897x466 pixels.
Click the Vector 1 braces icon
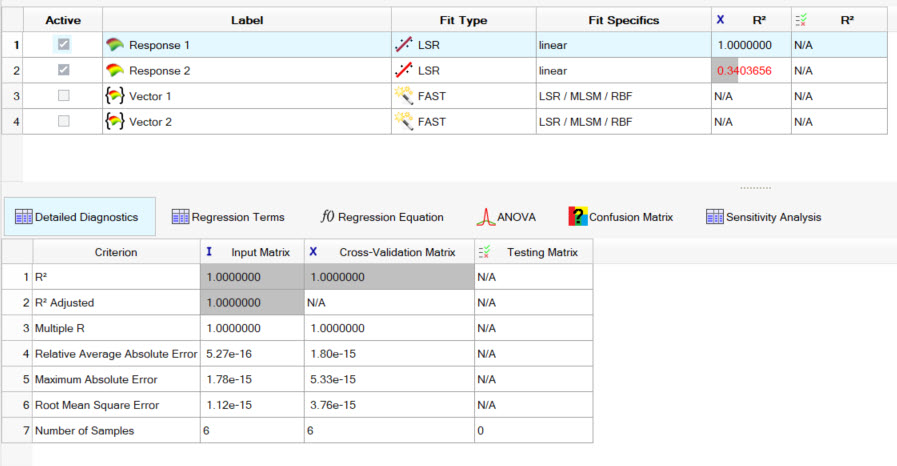(x=115, y=95)
